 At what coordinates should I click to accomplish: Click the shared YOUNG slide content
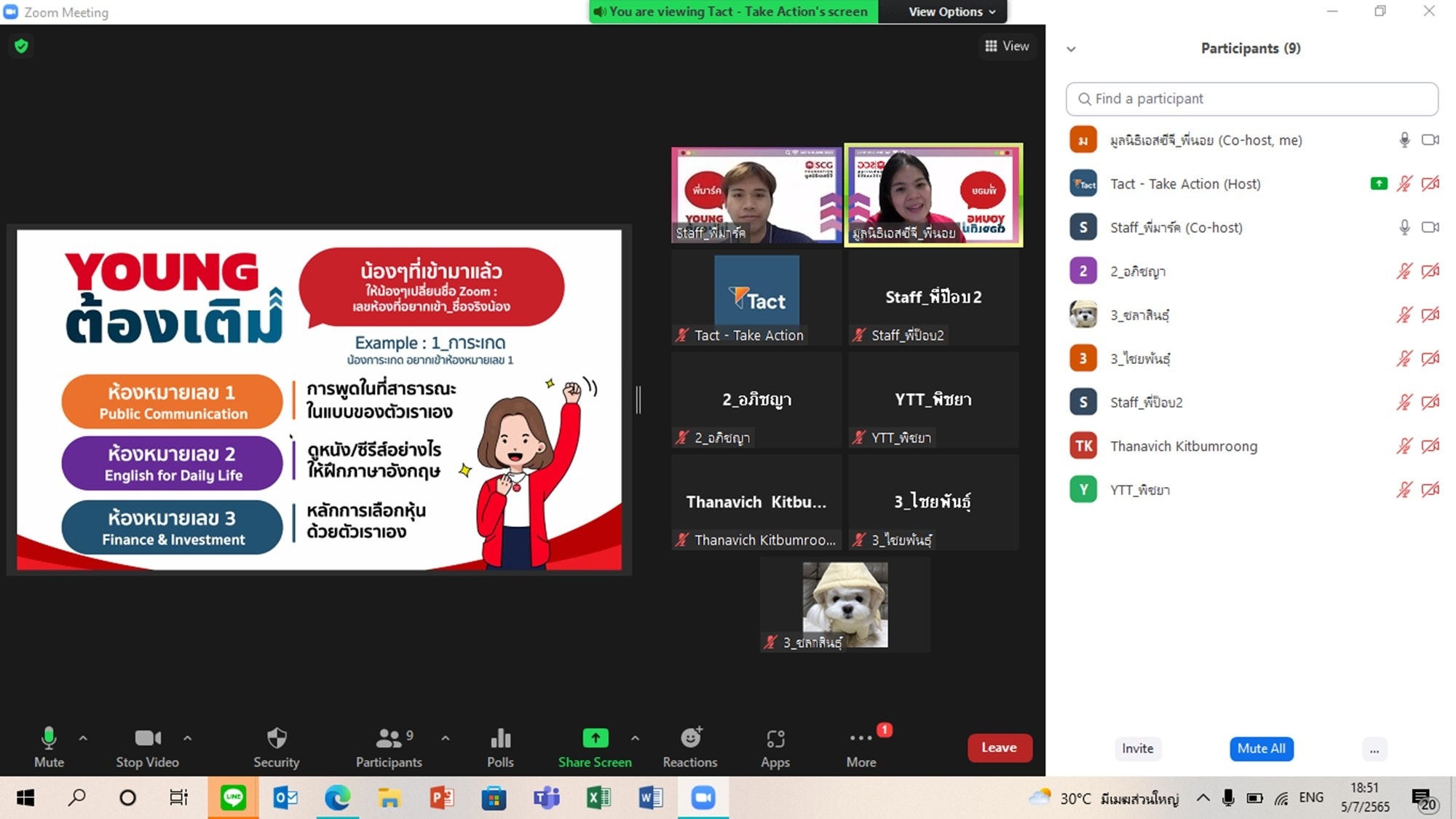pyautogui.click(x=319, y=400)
